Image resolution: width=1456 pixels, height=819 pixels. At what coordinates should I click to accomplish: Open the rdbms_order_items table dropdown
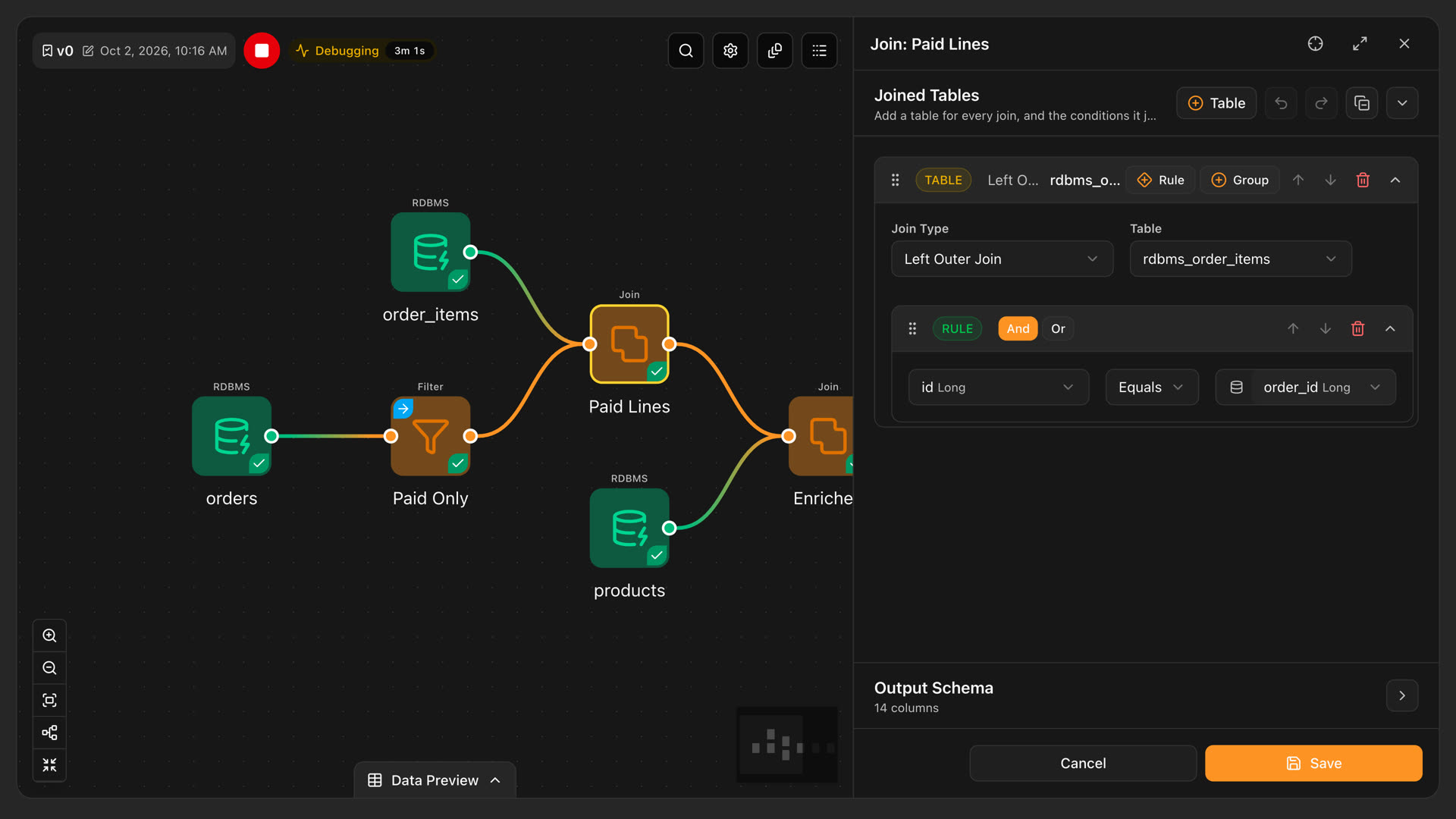1241,259
